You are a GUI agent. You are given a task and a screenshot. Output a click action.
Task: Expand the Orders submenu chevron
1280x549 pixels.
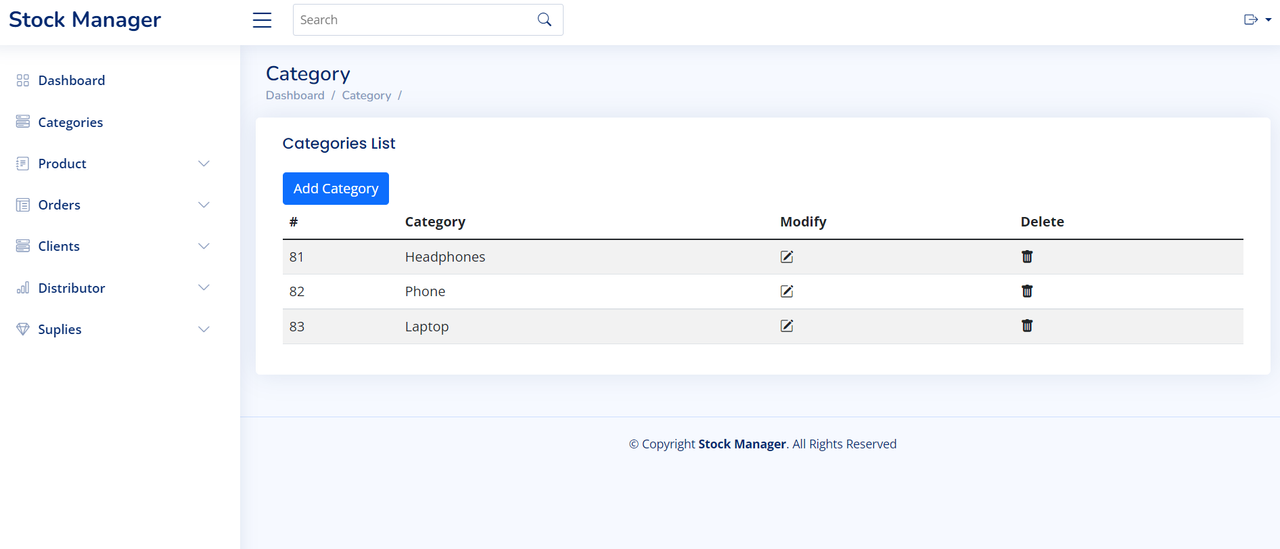[x=204, y=205]
